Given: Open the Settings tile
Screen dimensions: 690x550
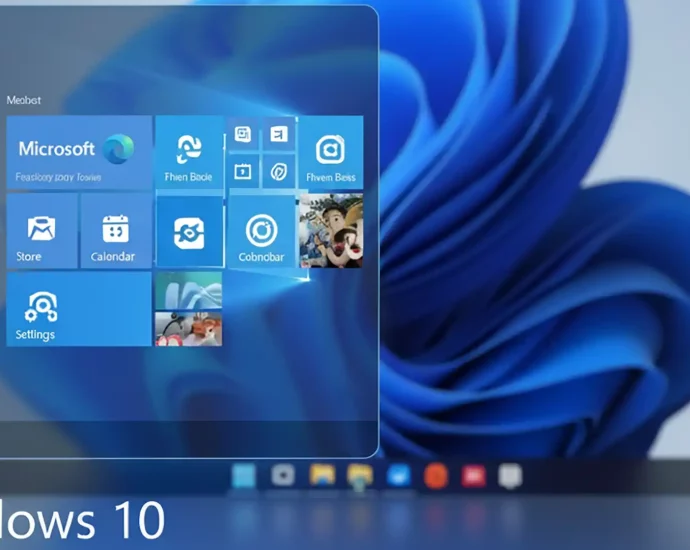Looking at the screenshot, I should click(79, 309).
